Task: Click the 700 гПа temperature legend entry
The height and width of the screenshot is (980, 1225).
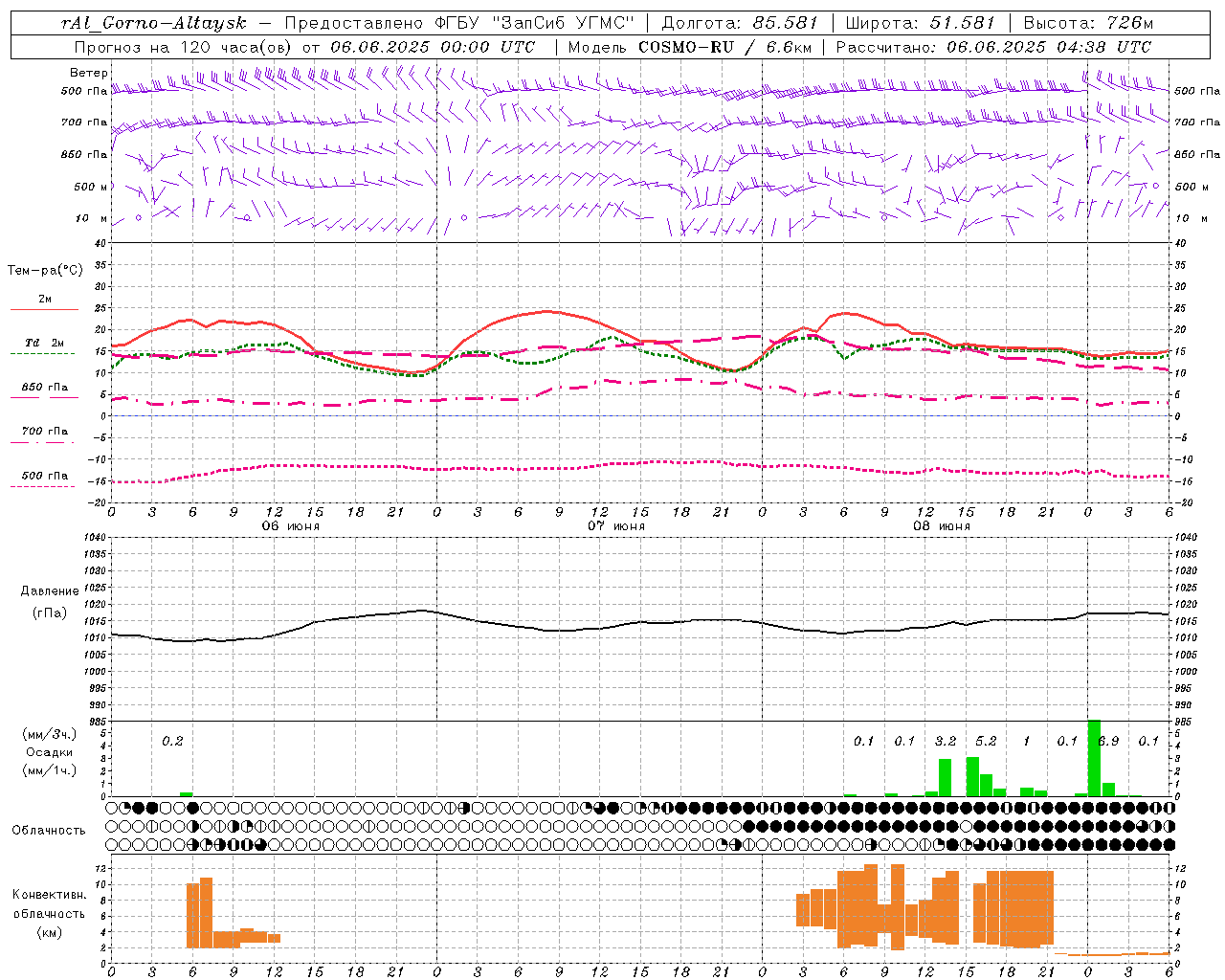Action: tap(45, 432)
